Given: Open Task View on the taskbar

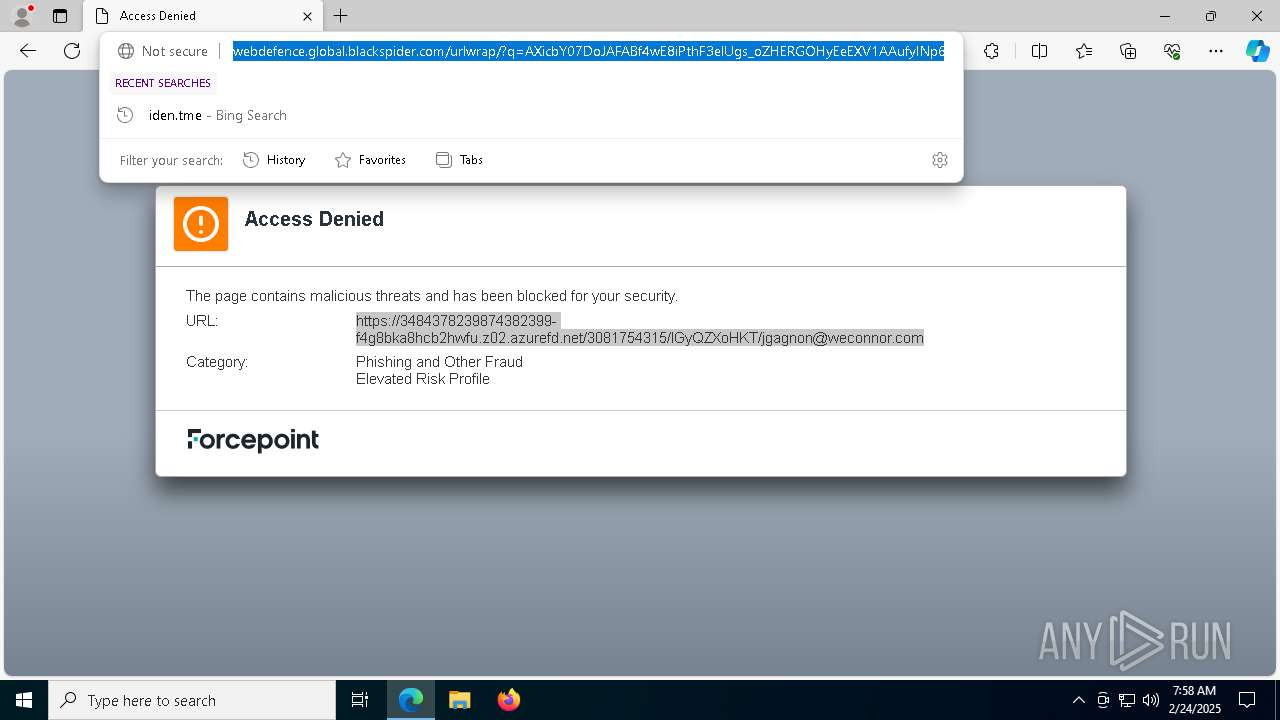Looking at the screenshot, I should (360, 700).
